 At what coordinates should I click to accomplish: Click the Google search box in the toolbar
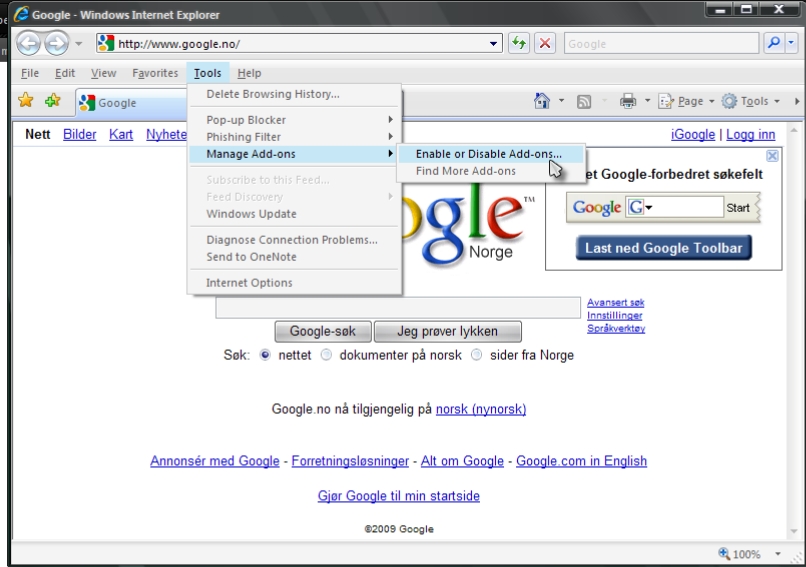(x=661, y=44)
